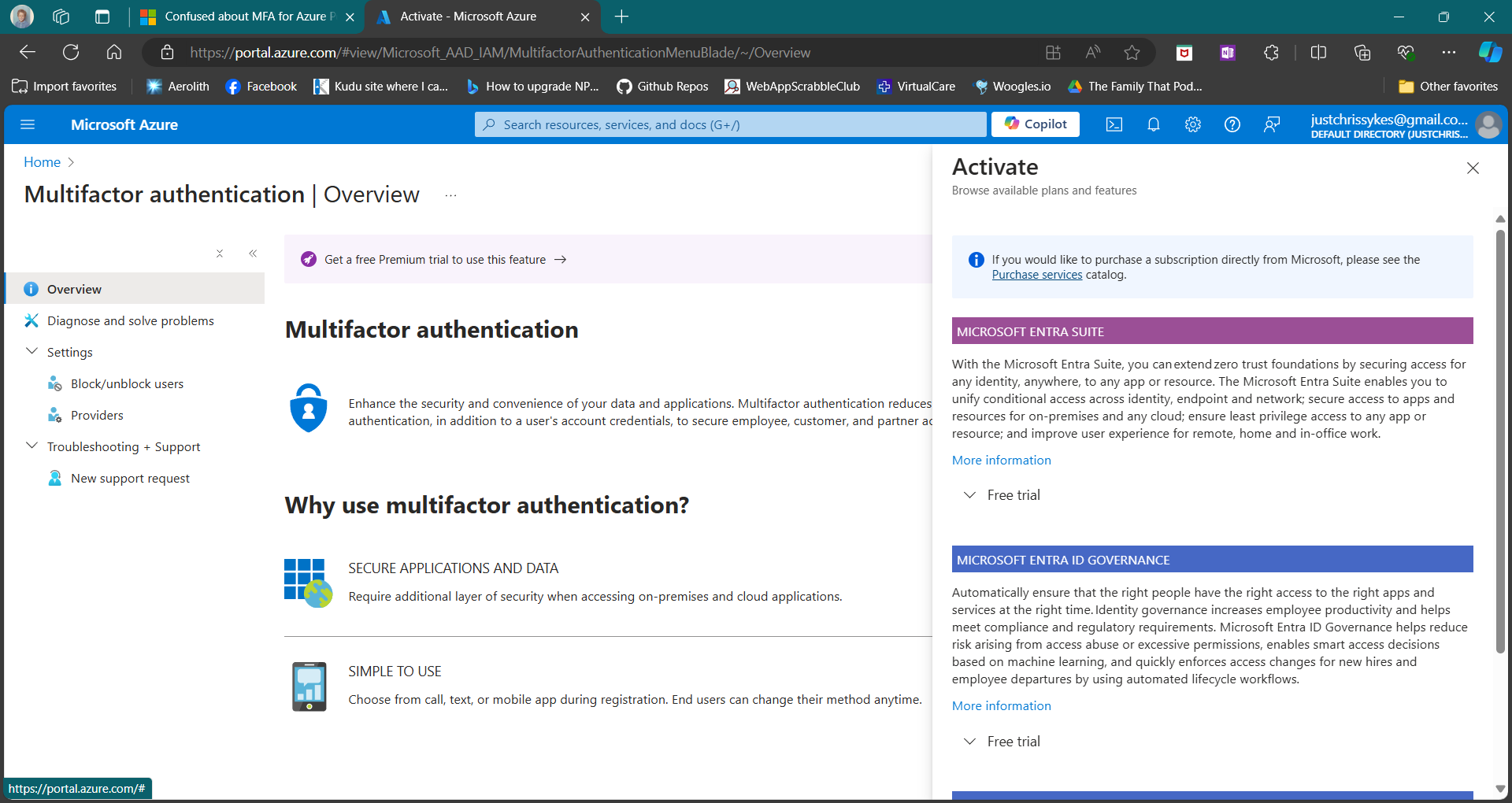
Task: Clear the left menu search with X
Action: (x=220, y=253)
